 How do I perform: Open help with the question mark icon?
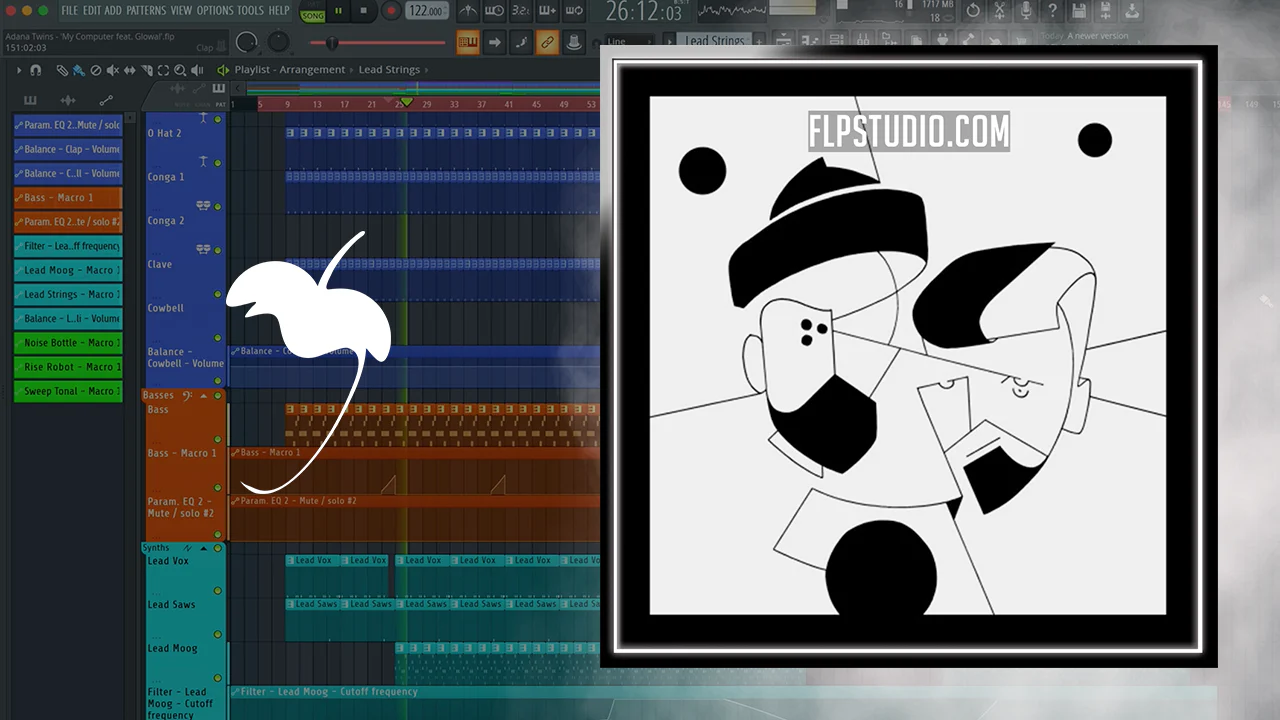coord(1052,12)
